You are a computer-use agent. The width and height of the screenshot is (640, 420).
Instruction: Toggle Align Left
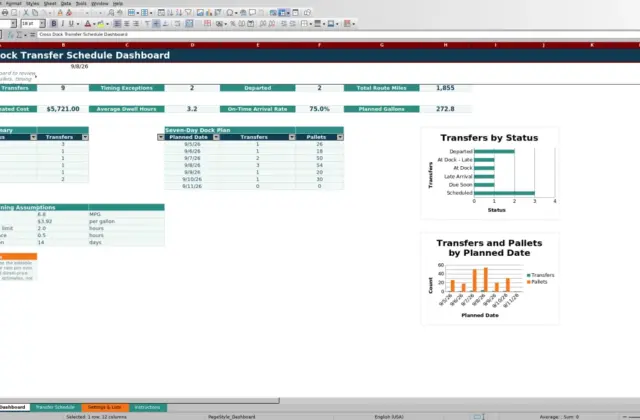(x=117, y=24)
